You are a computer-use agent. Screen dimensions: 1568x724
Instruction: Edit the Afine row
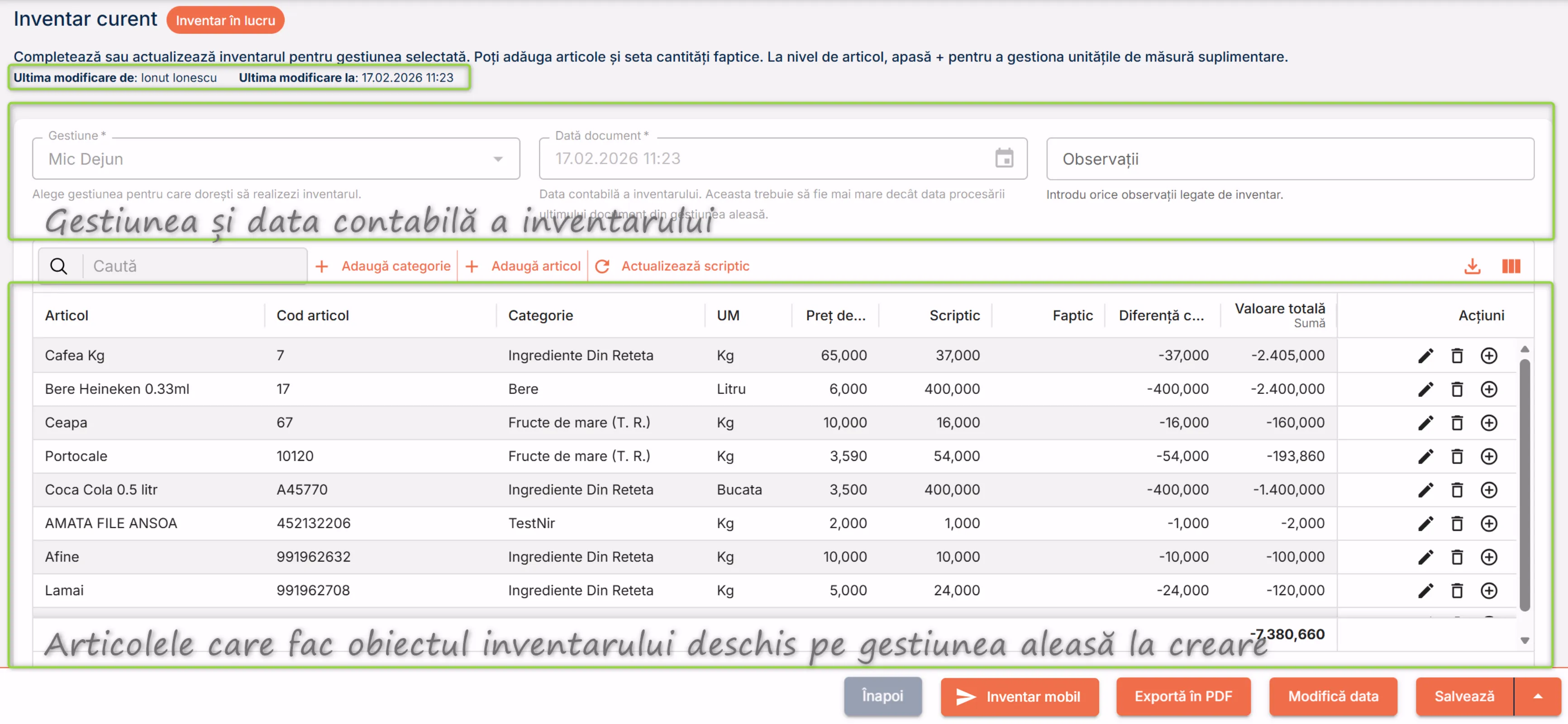[1425, 557]
